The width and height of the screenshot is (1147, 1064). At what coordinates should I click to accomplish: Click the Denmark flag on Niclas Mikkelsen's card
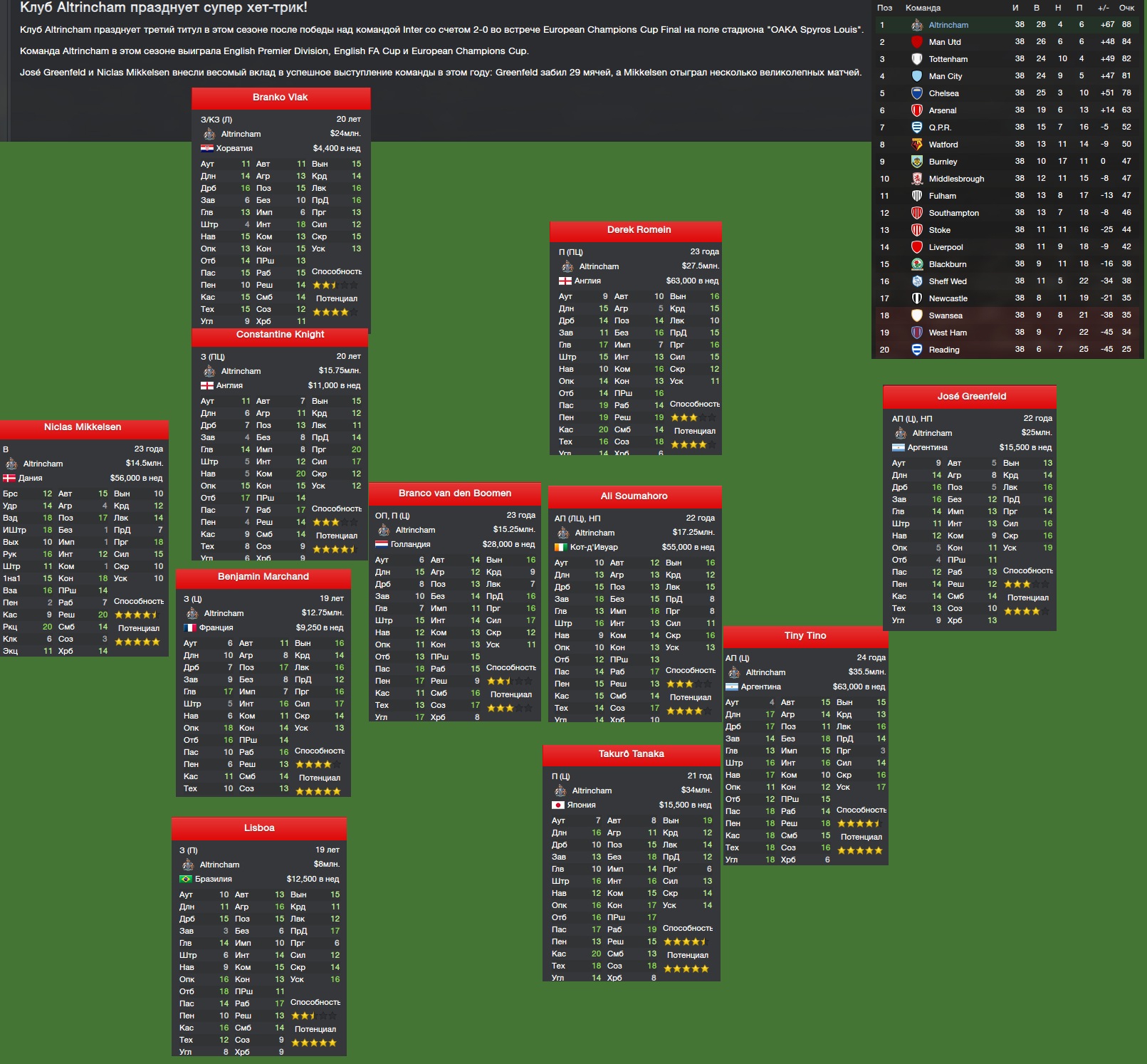[9, 478]
